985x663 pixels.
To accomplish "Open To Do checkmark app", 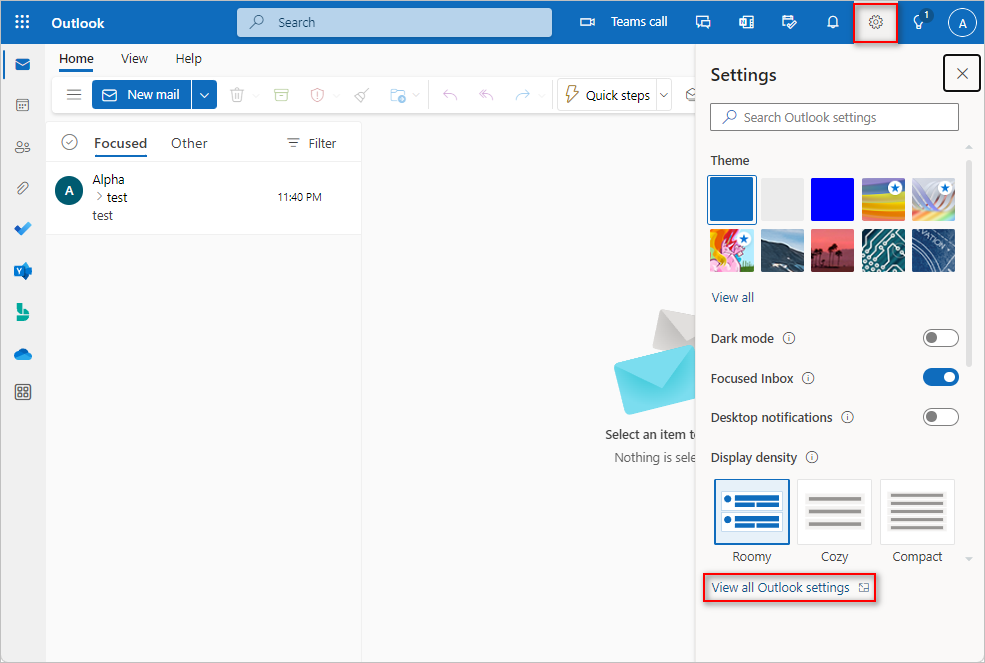I will tap(23, 229).
